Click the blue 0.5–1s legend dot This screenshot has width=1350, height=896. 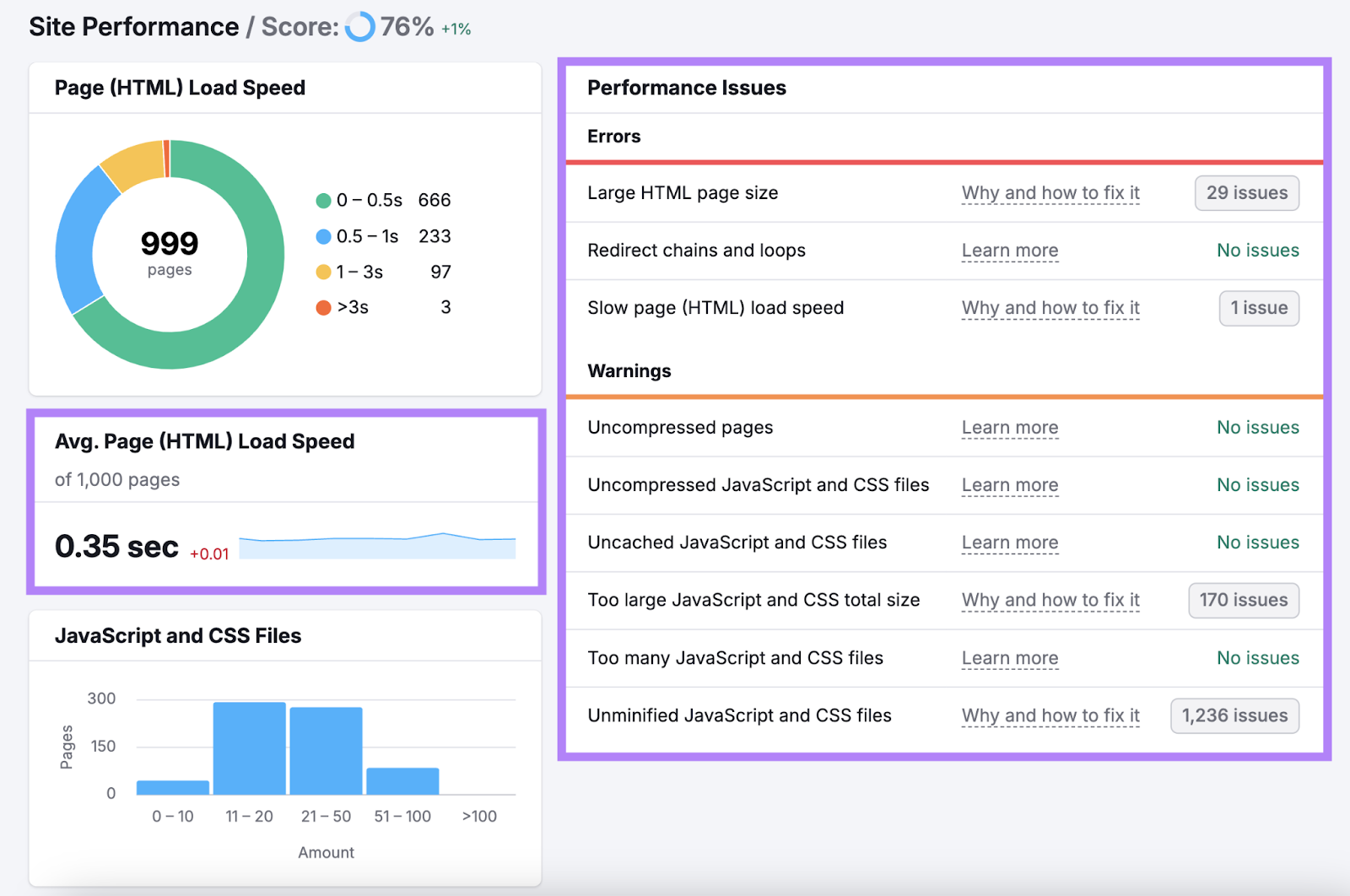point(323,236)
